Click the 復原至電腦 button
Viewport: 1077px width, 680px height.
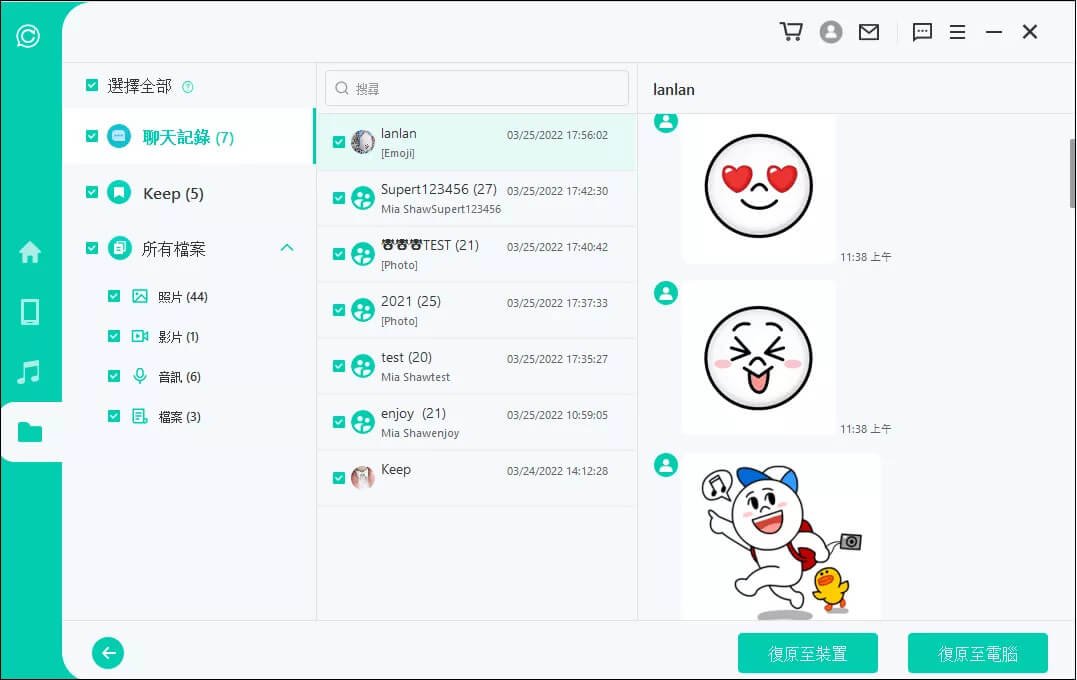point(977,653)
